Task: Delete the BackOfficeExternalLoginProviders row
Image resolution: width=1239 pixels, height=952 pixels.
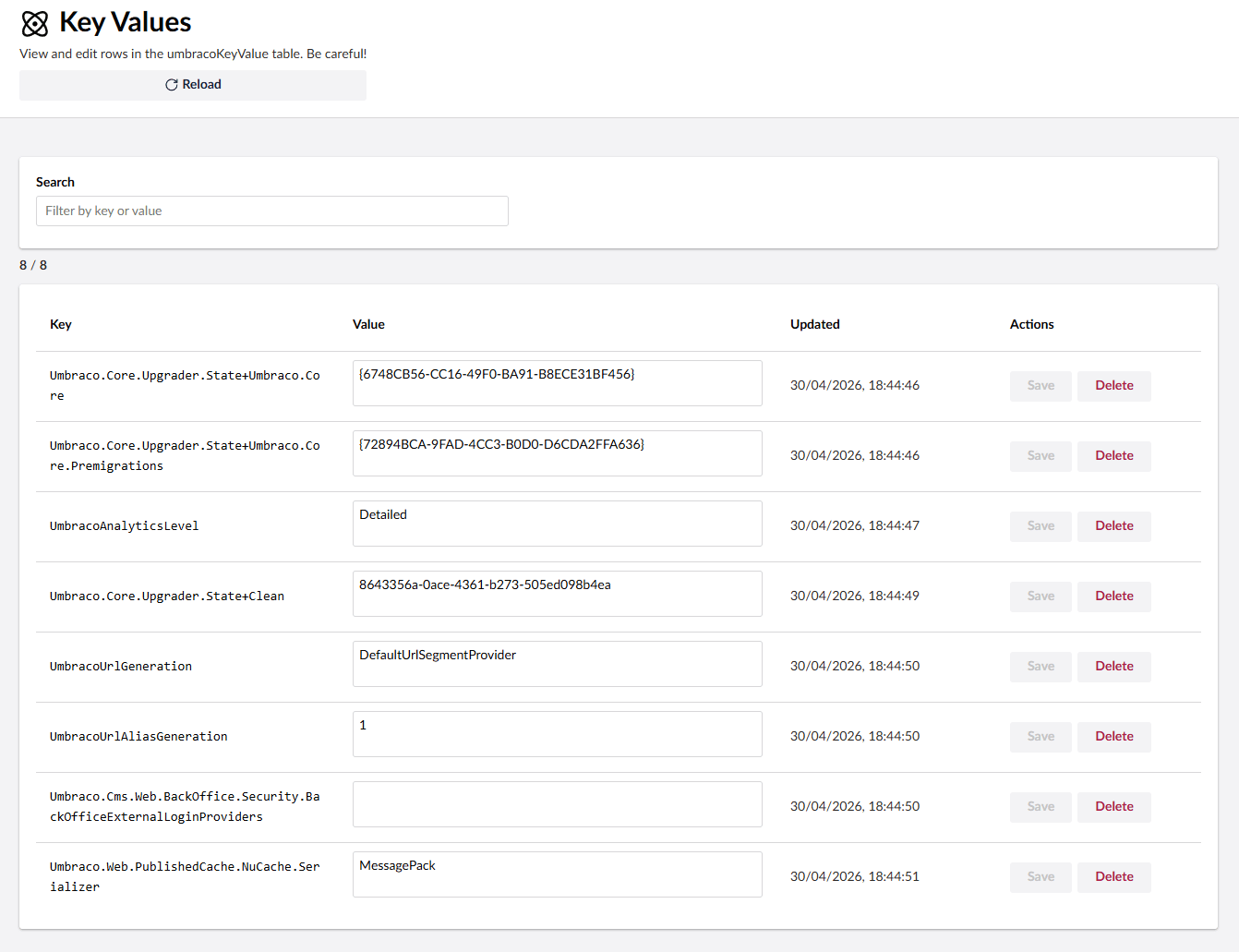Action: (1114, 807)
